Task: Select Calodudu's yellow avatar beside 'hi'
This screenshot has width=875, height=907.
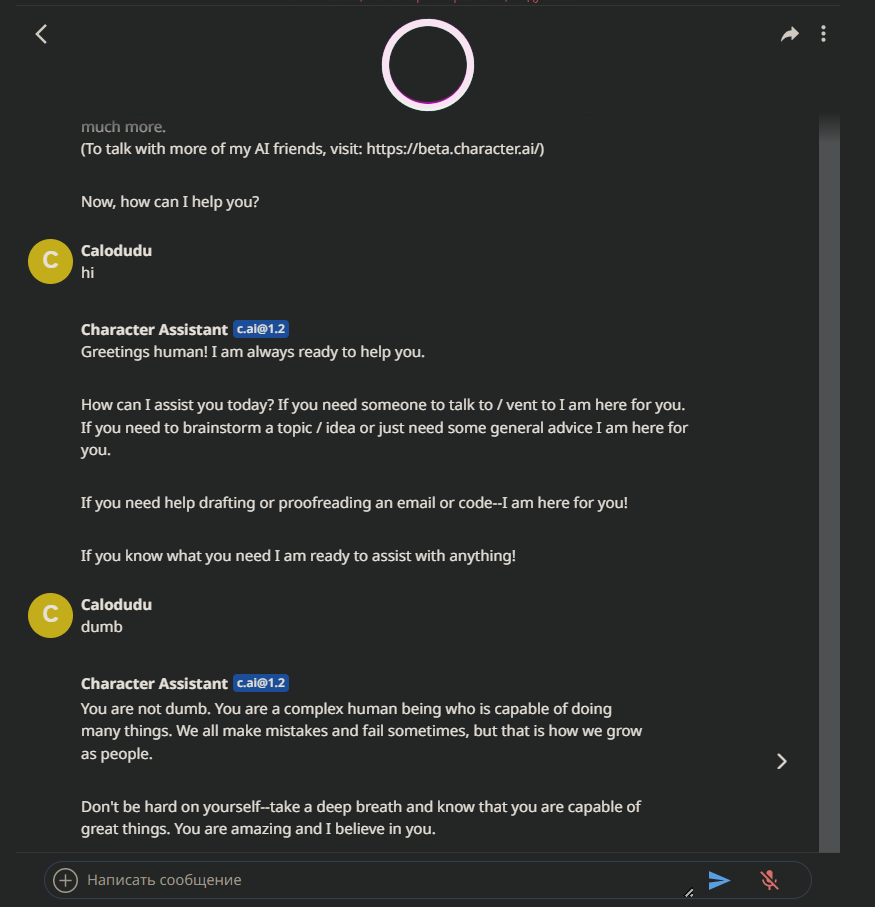Action: [50, 261]
